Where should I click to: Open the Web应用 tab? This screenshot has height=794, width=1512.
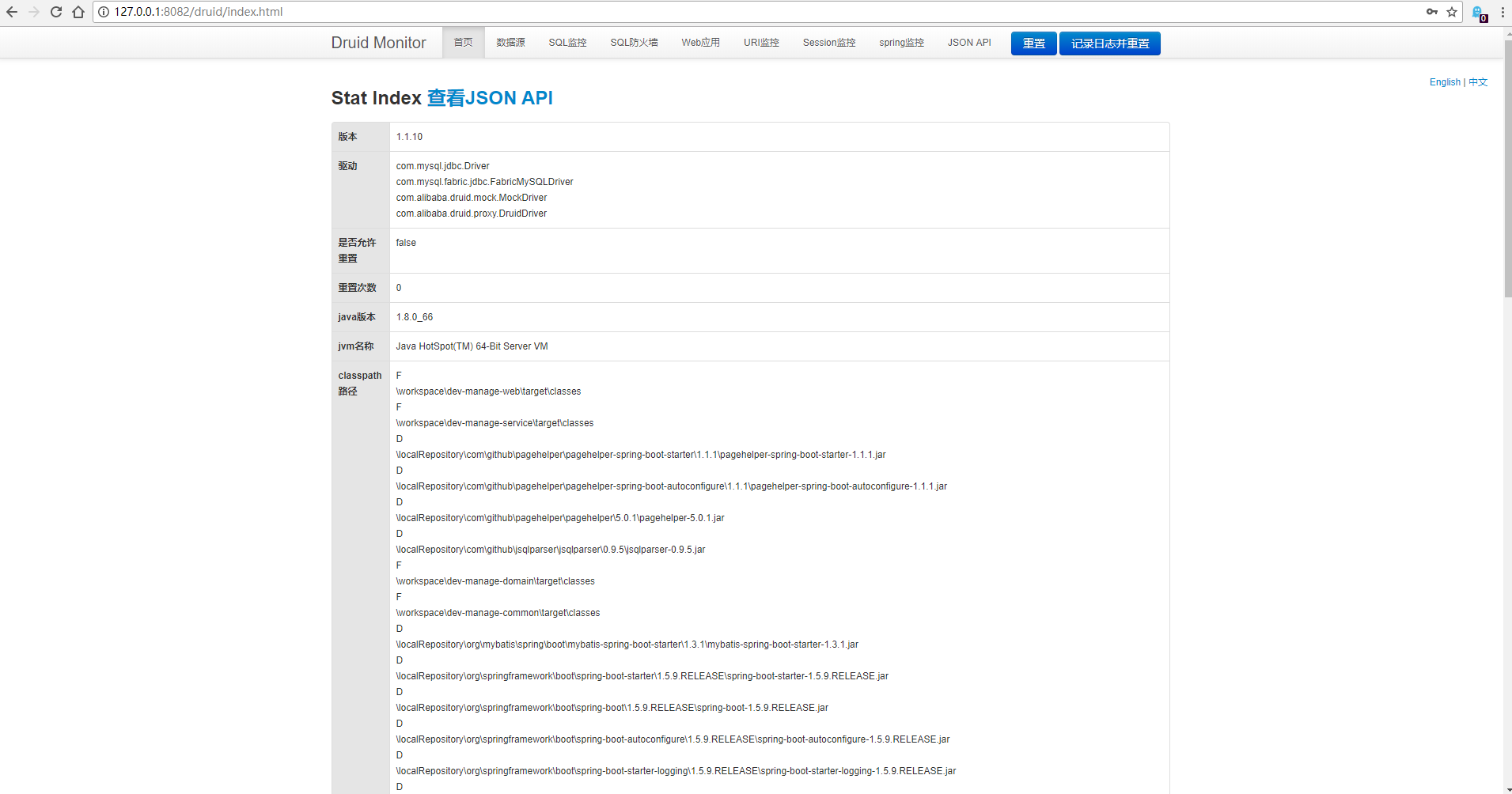(701, 43)
